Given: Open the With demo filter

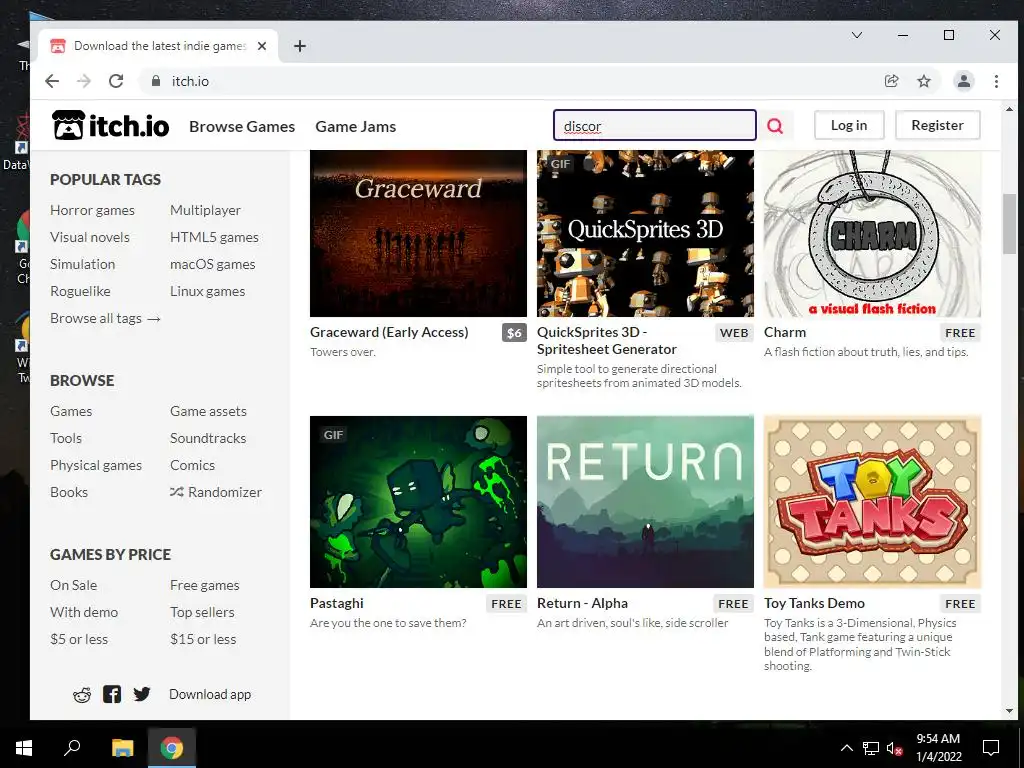Looking at the screenshot, I should coord(84,612).
